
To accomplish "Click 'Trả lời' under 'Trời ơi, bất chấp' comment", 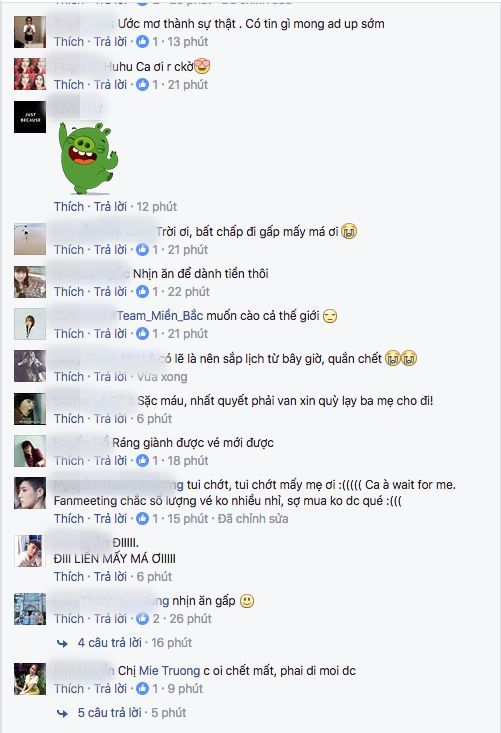I will pos(110,250).
